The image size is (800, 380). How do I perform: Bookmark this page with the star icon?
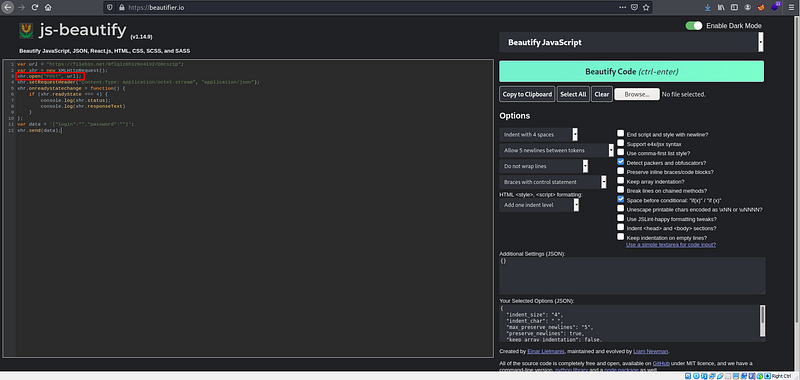click(646, 8)
